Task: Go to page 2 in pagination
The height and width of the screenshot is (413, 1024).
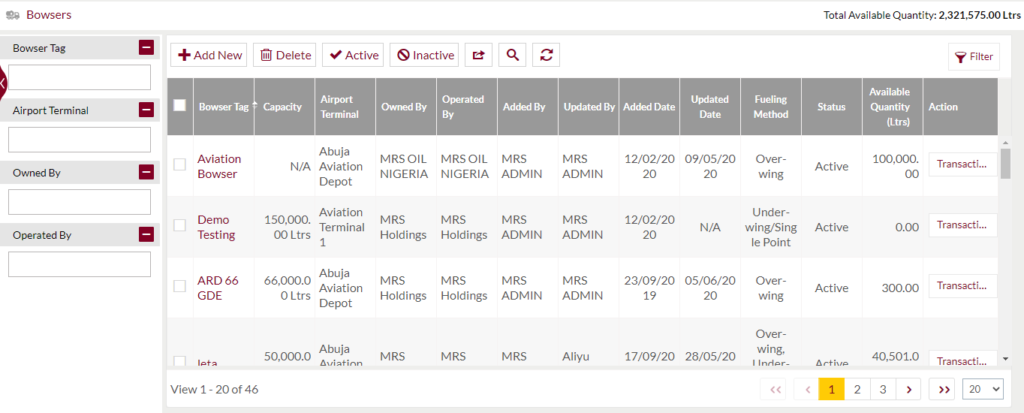Action: pyautogui.click(x=857, y=389)
